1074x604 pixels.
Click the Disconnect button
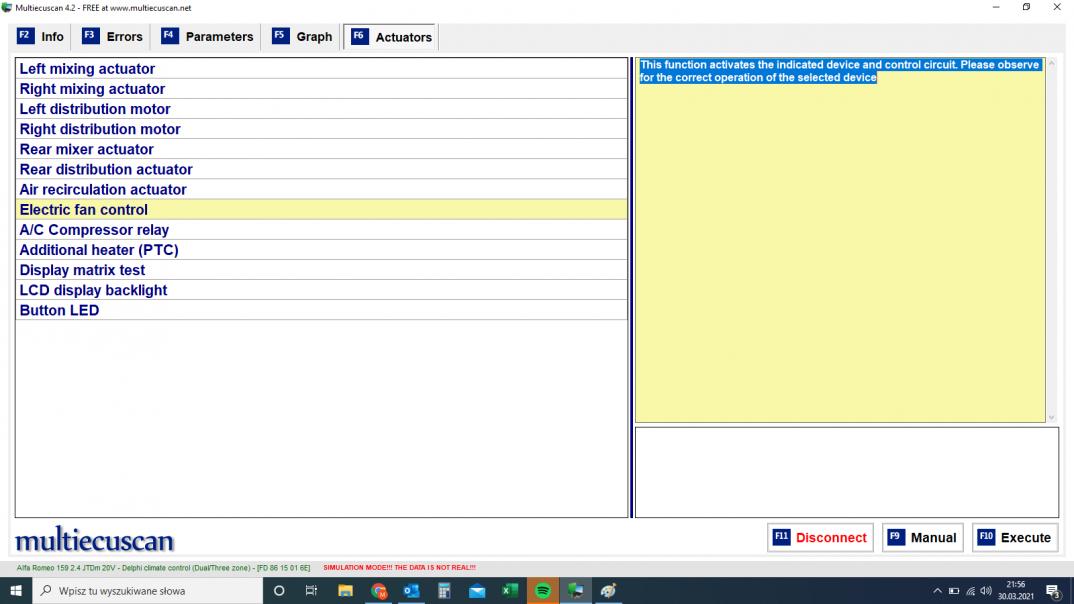pos(820,538)
